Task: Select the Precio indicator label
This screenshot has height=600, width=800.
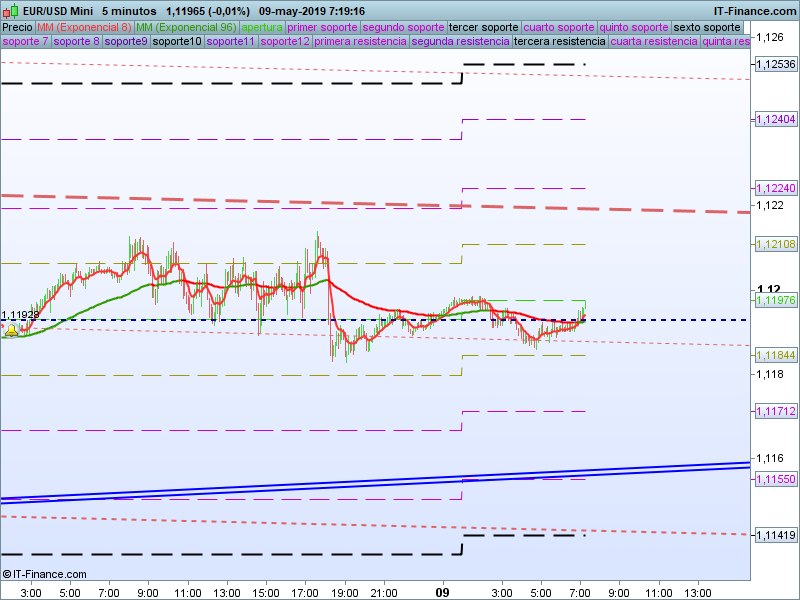Action: tap(18, 27)
